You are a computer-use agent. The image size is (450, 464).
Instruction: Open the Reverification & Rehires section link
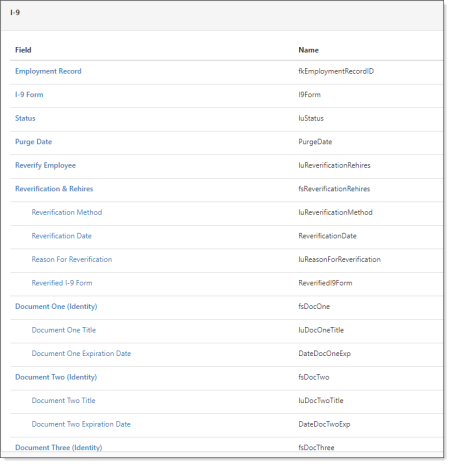pyautogui.click(x=54, y=189)
